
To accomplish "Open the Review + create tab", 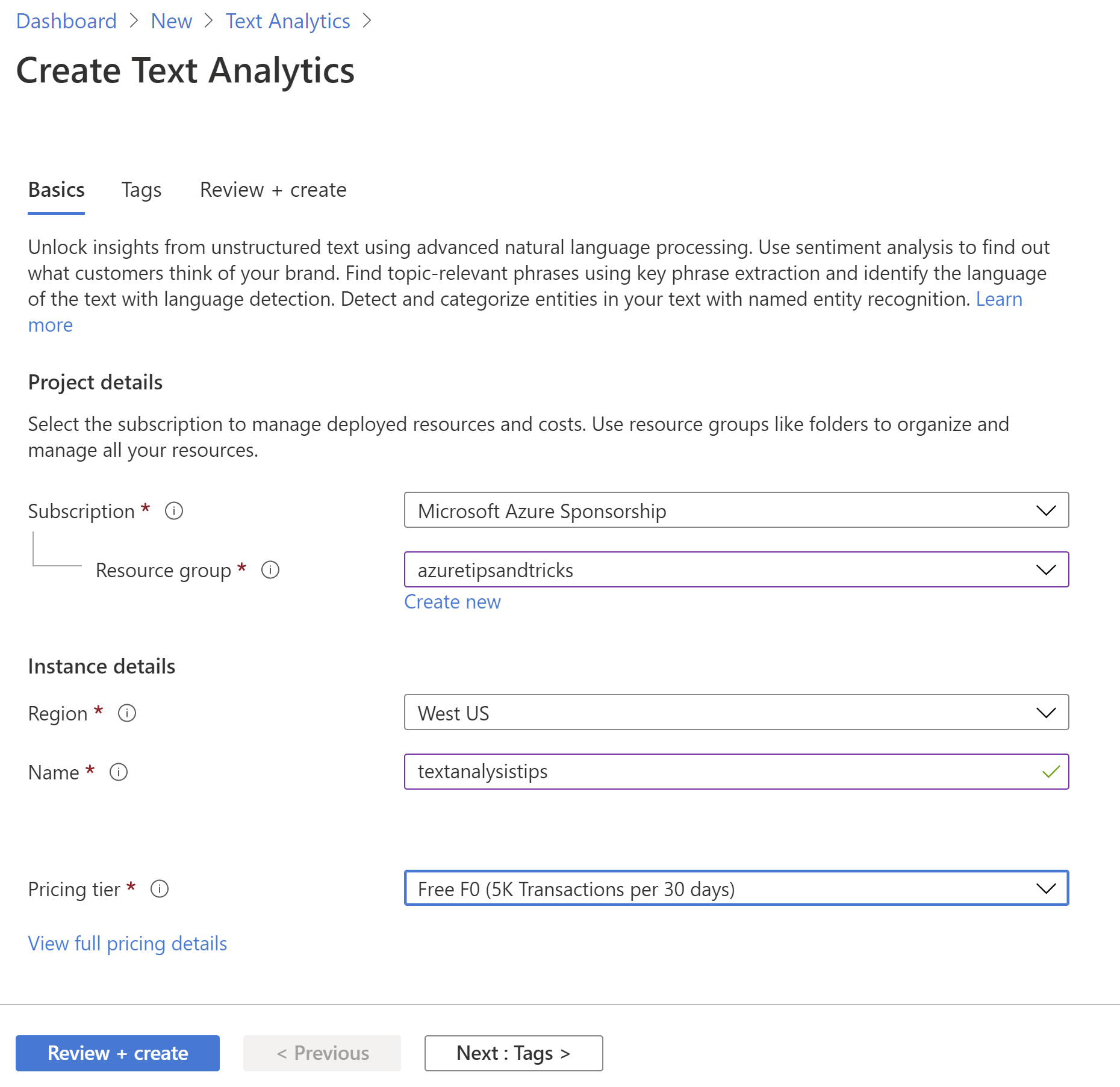I will (273, 190).
